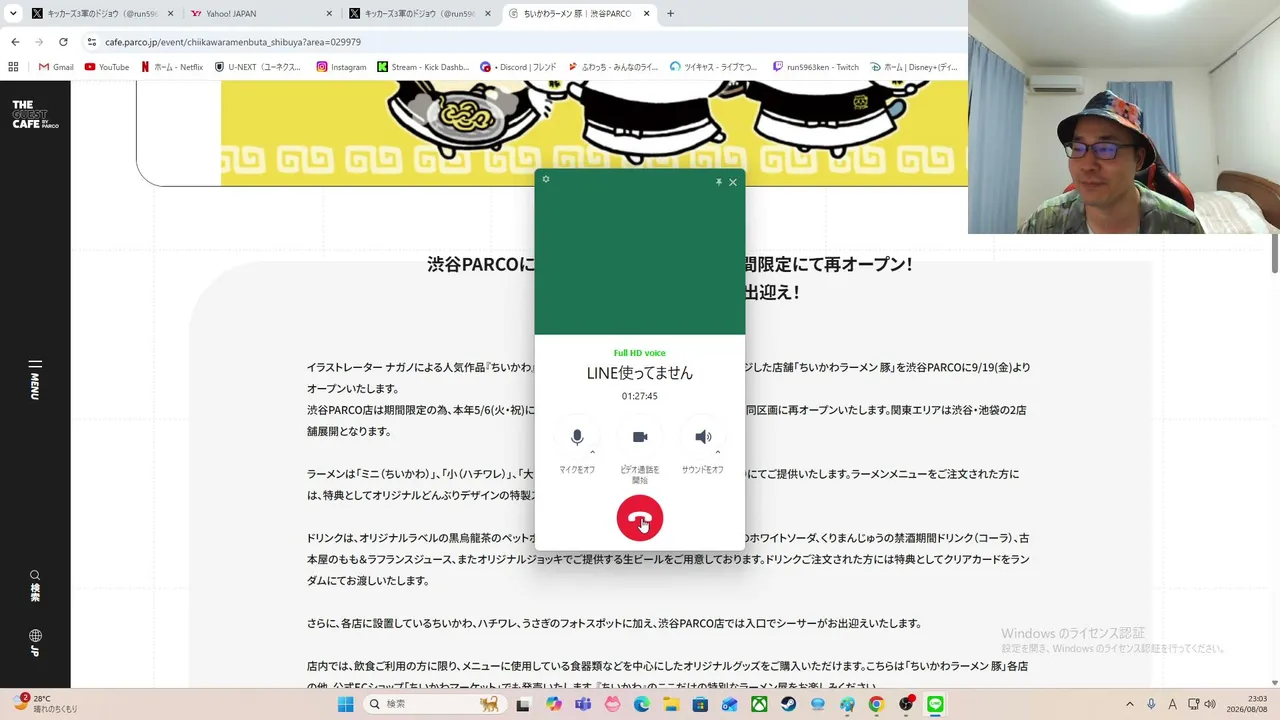Open the run5963ken Twitch bookmark

816,67
